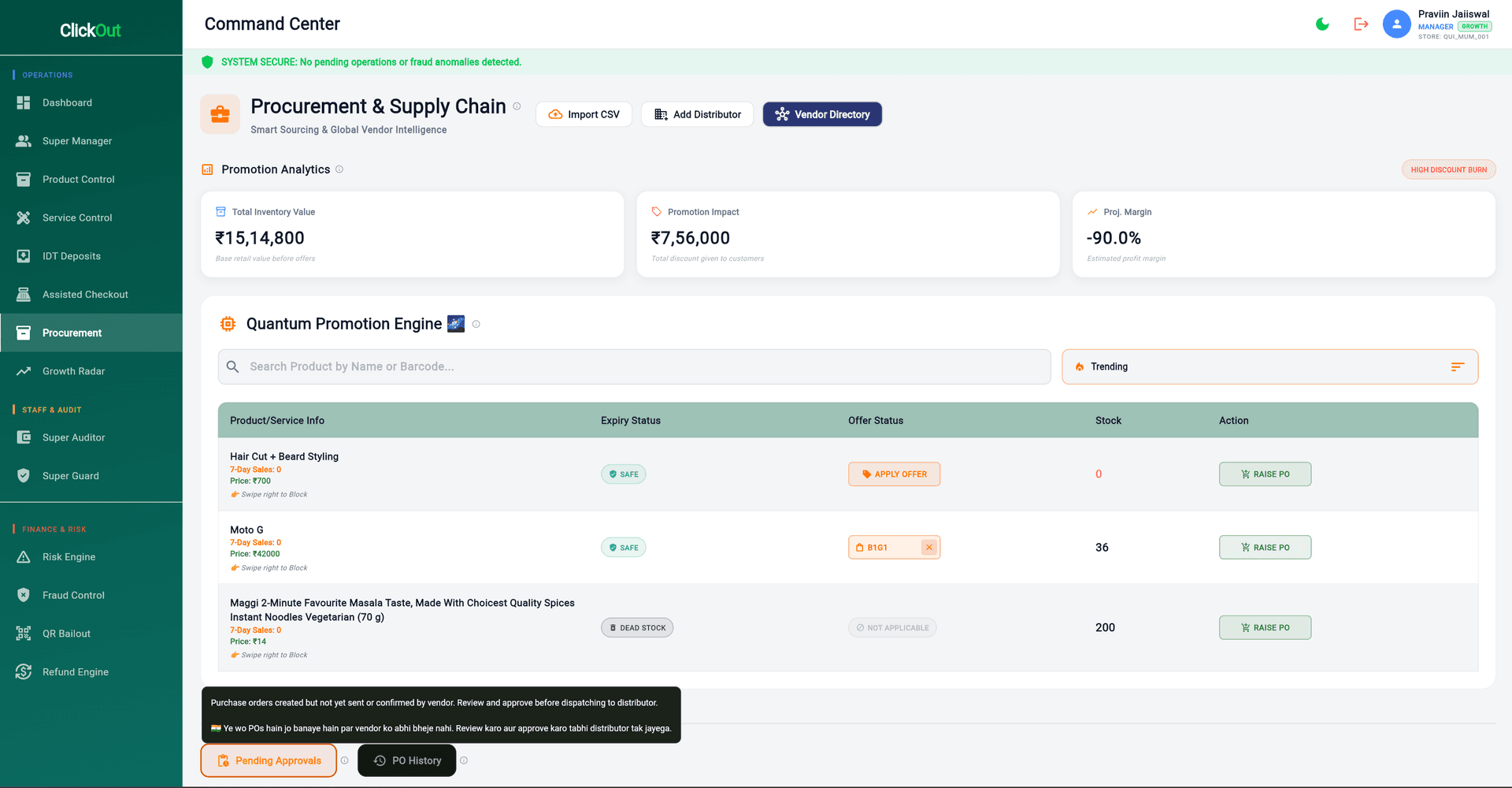Toggle dark mode moon icon
Viewport: 1512px width, 788px height.
point(1322,24)
